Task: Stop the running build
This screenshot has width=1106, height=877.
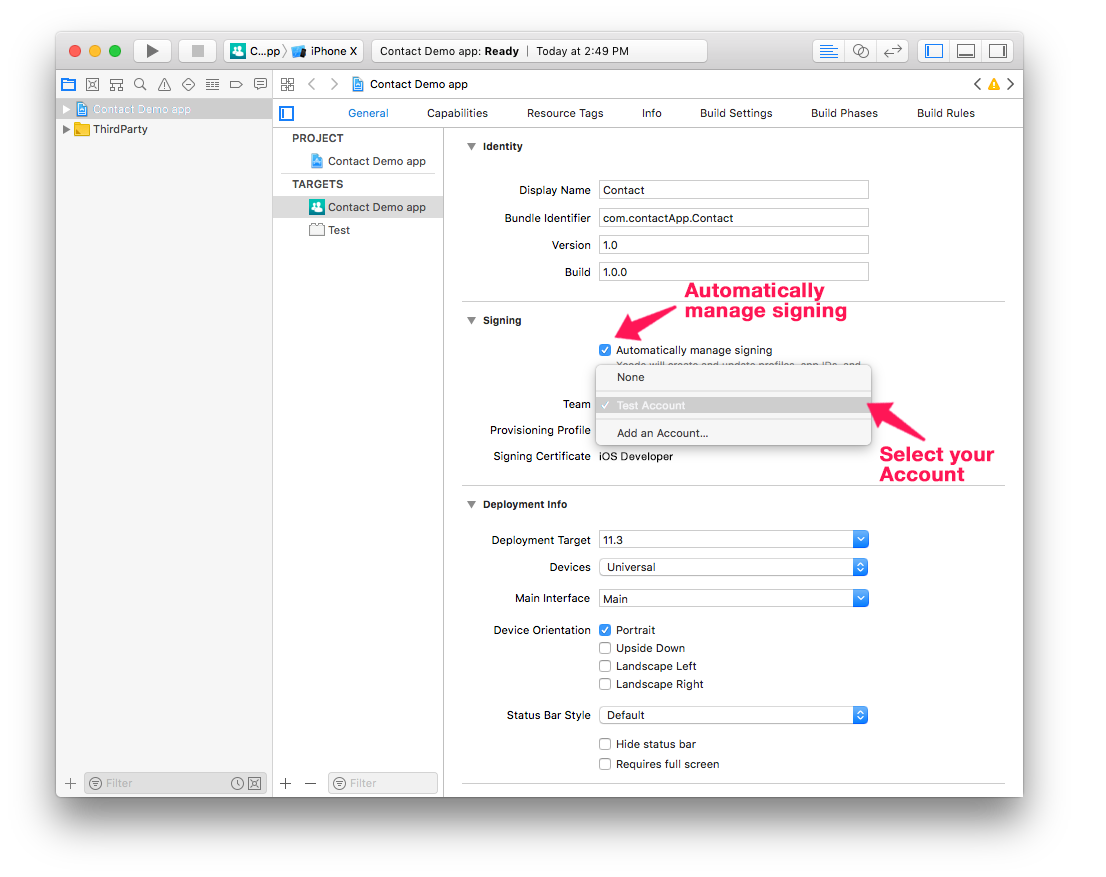Action: pos(198,51)
